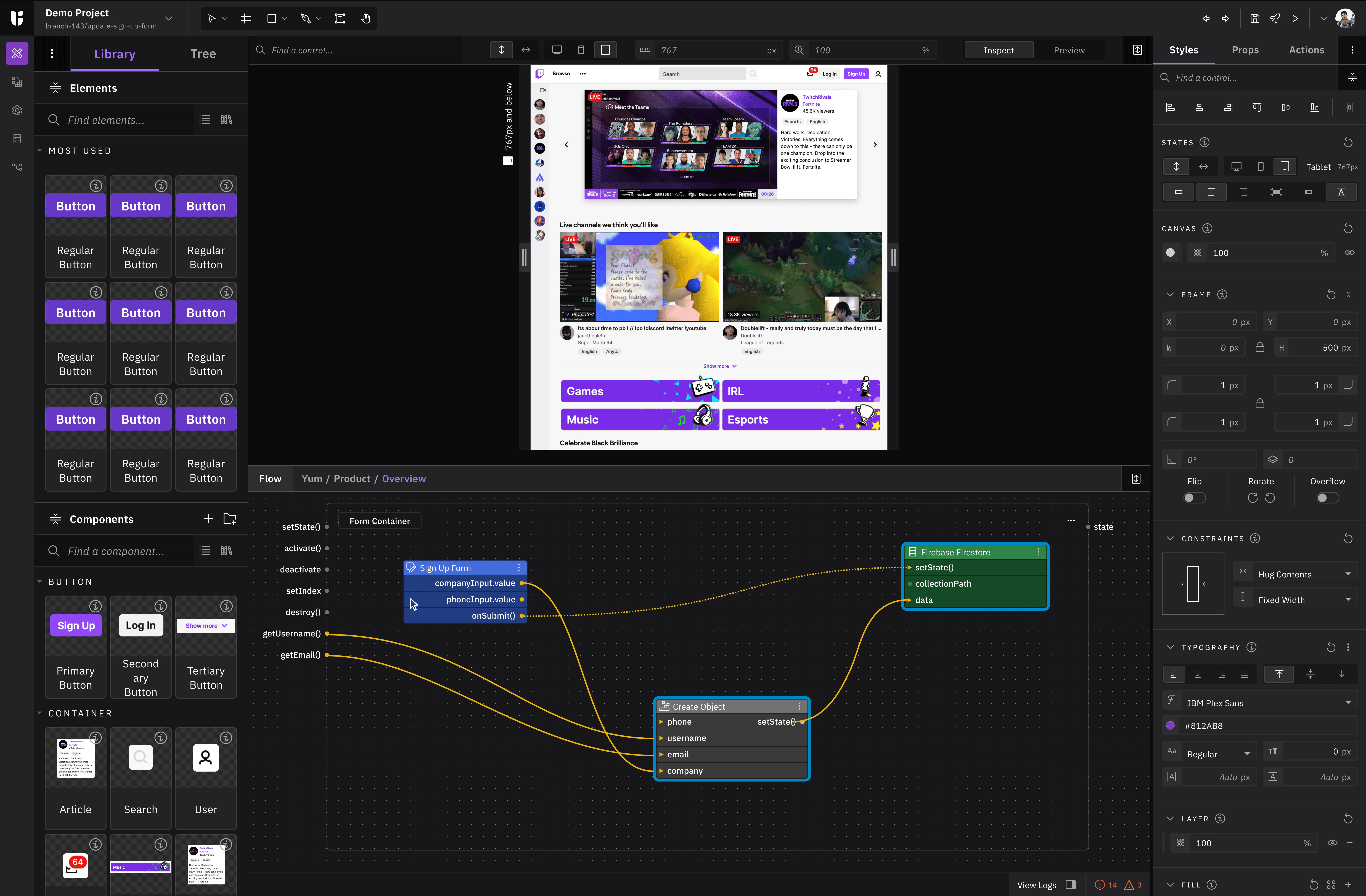This screenshot has height=896, width=1366.
Task: Click the play preview icon
Action: point(1295,18)
